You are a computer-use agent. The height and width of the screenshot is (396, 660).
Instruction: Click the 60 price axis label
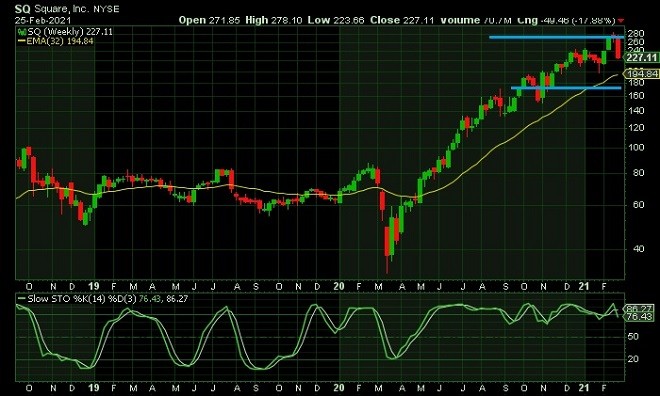tap(639, 205)
